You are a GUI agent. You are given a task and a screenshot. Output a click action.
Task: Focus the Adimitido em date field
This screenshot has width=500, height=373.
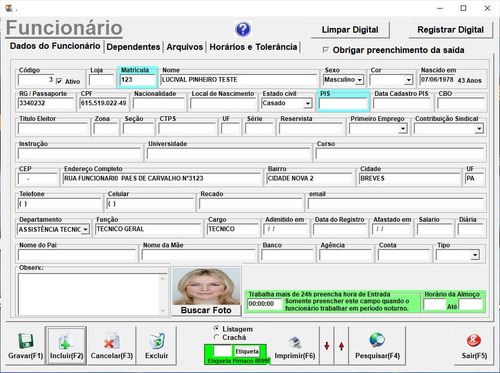286,229
